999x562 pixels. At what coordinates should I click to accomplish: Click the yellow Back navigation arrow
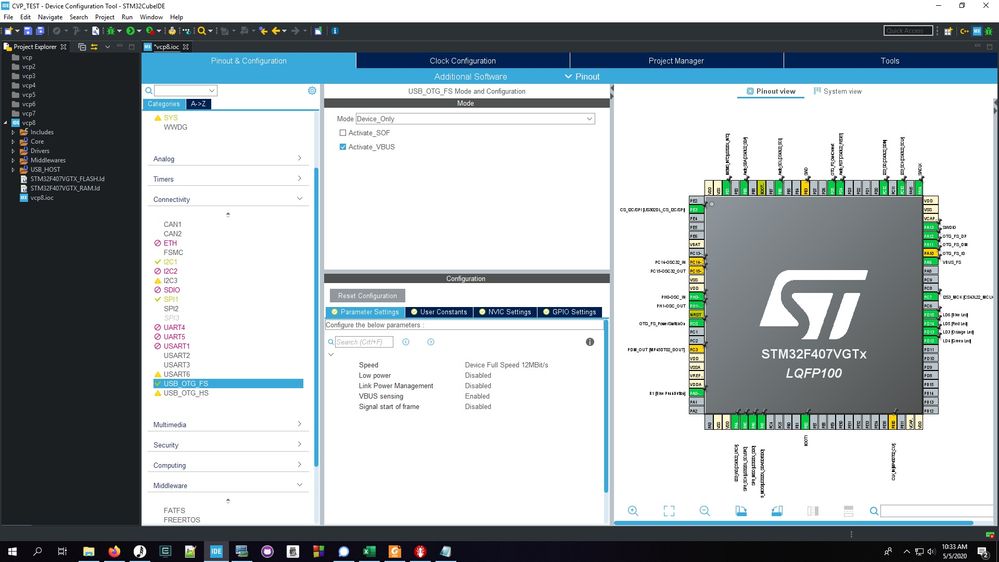(276, 31)
